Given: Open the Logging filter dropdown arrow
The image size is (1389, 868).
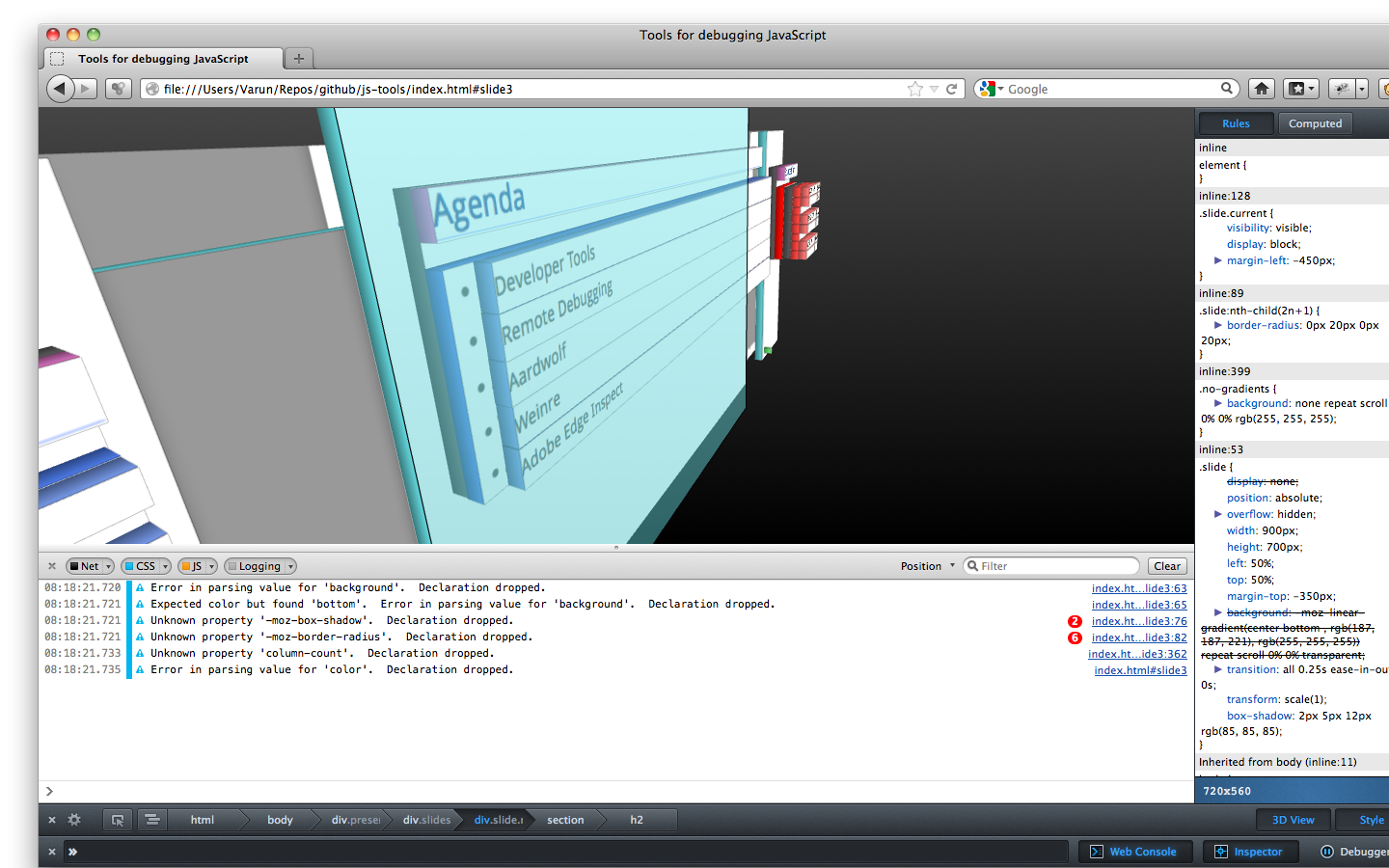Looking at the screenshot, I should tap(290, 566).
